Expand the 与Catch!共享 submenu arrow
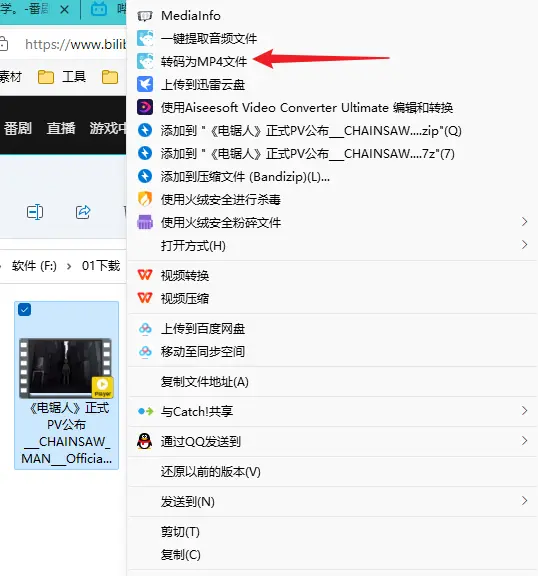The height and width of the screenshot is (576, 538). (524, 410)
